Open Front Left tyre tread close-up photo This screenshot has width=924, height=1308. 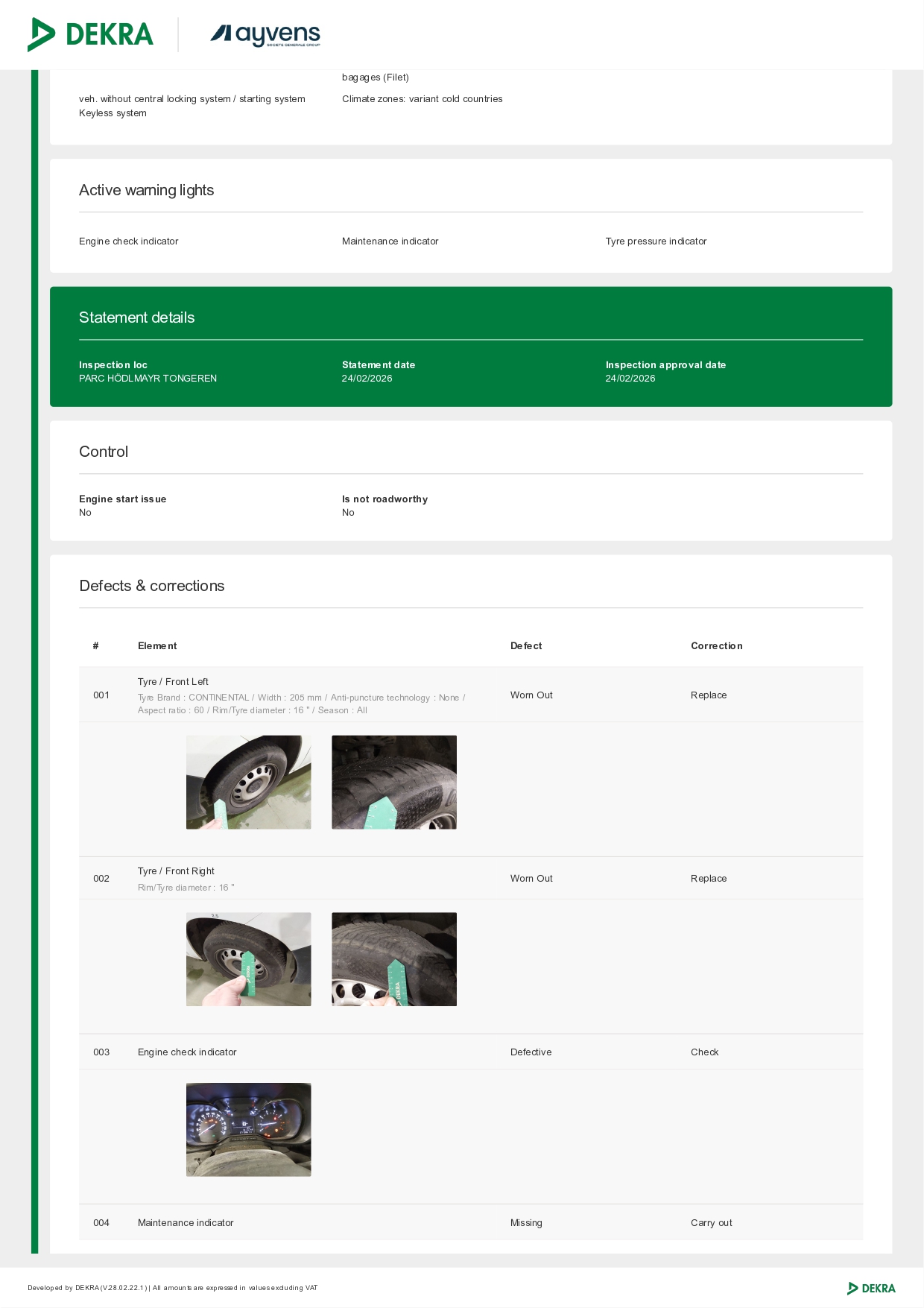tap(393, 782)
